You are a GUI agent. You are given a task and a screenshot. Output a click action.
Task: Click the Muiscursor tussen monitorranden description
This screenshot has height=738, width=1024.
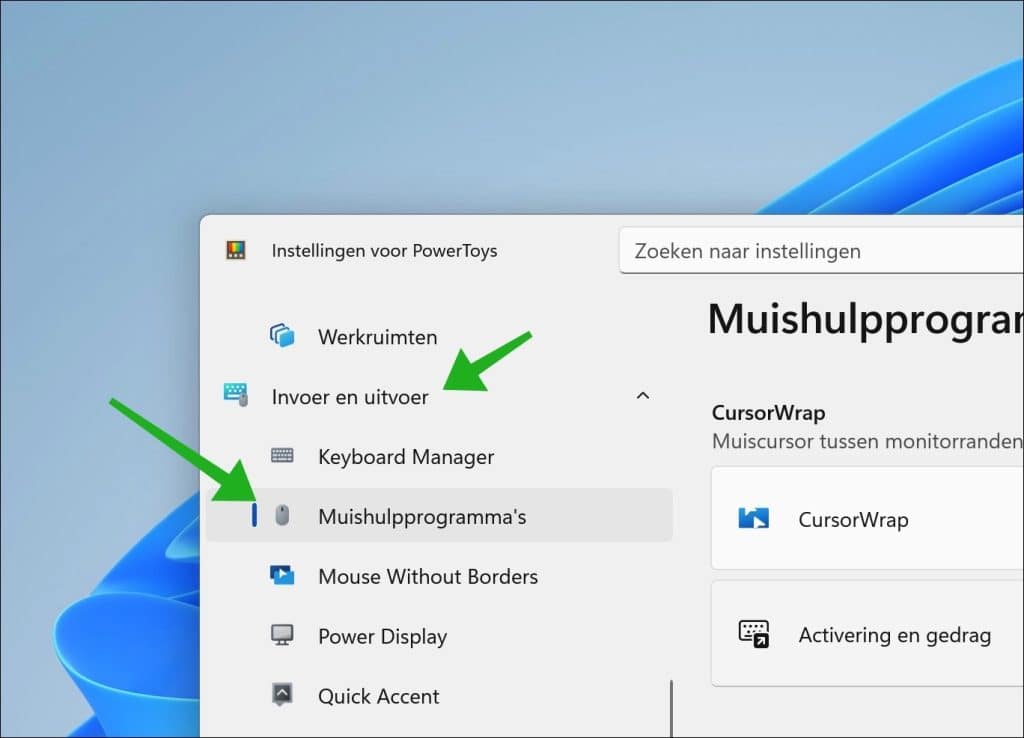(x=867, y=441)
